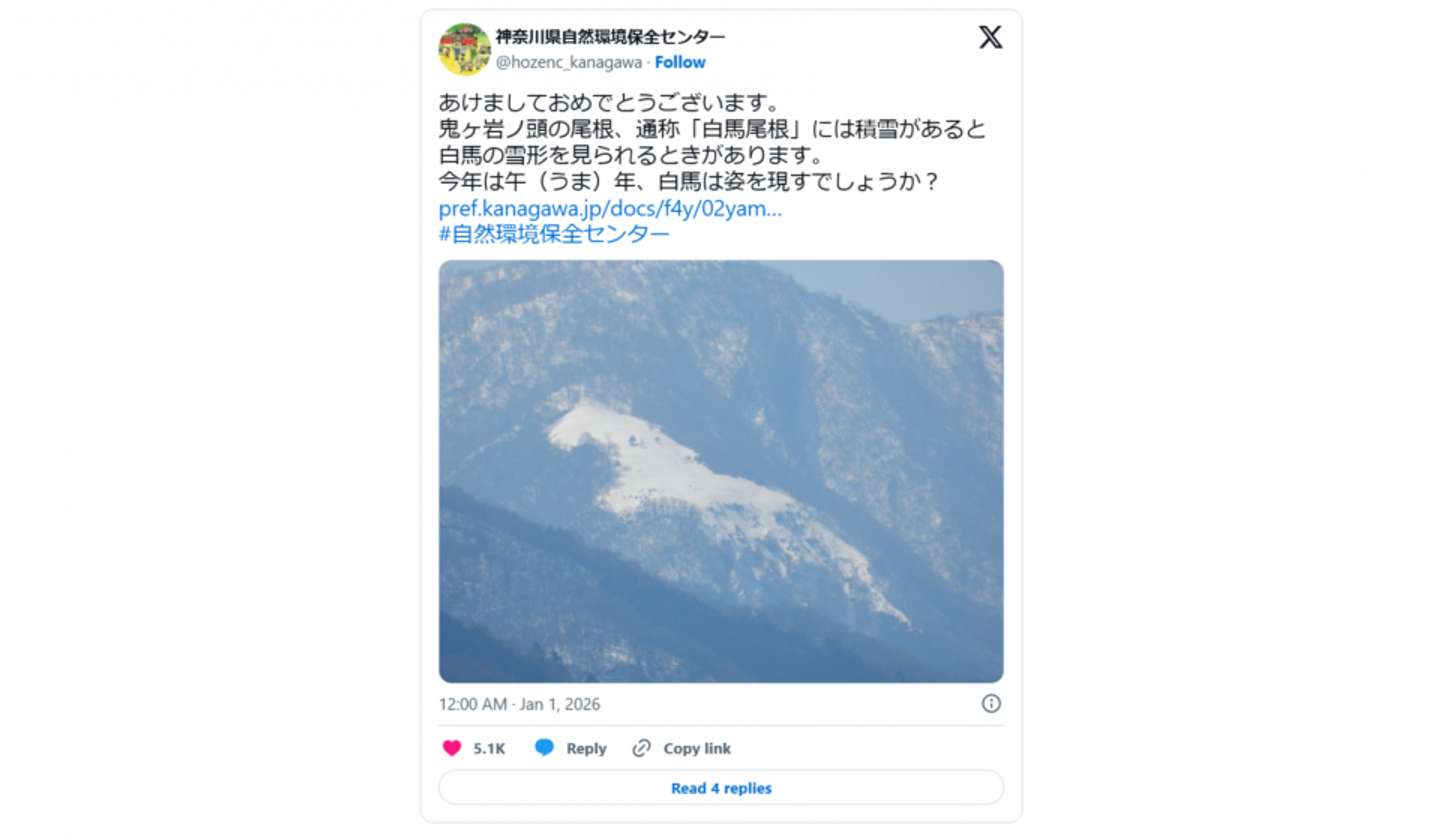This screenshot has width=1440, height=836.
Task: Click the Copy link text label
Action: pos(697,748)
